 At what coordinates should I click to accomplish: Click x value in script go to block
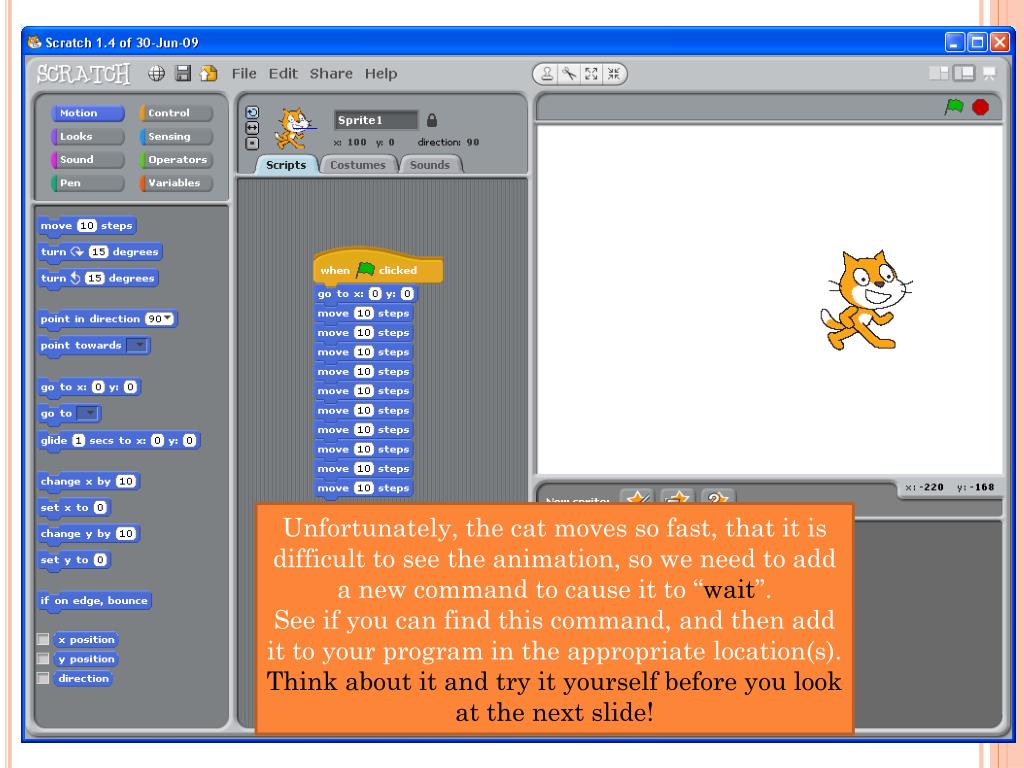[x=375, y=294]
